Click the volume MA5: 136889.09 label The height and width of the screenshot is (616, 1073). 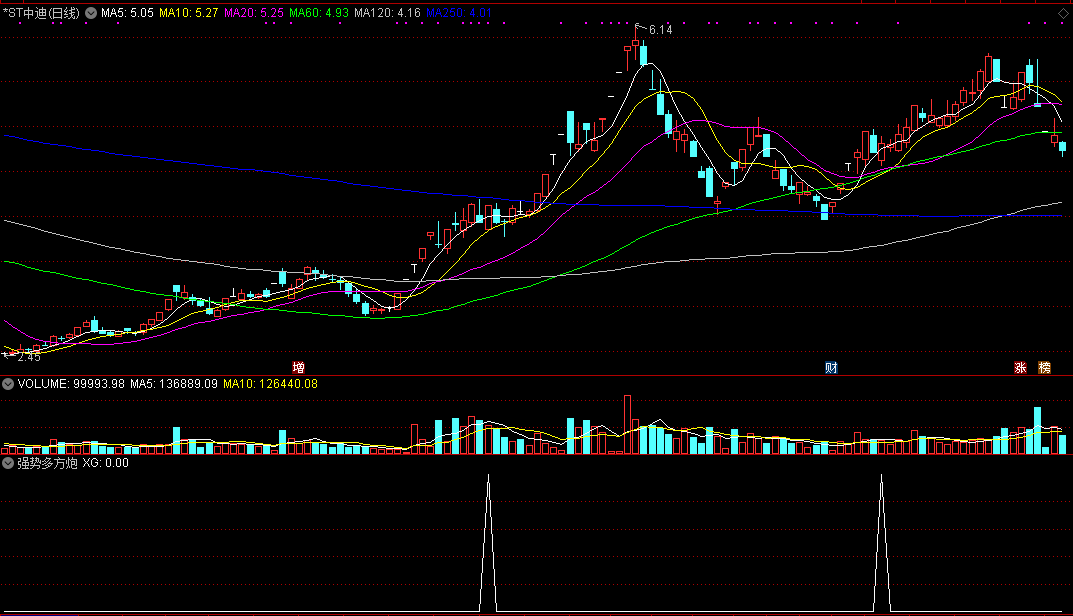pos(174,384)
